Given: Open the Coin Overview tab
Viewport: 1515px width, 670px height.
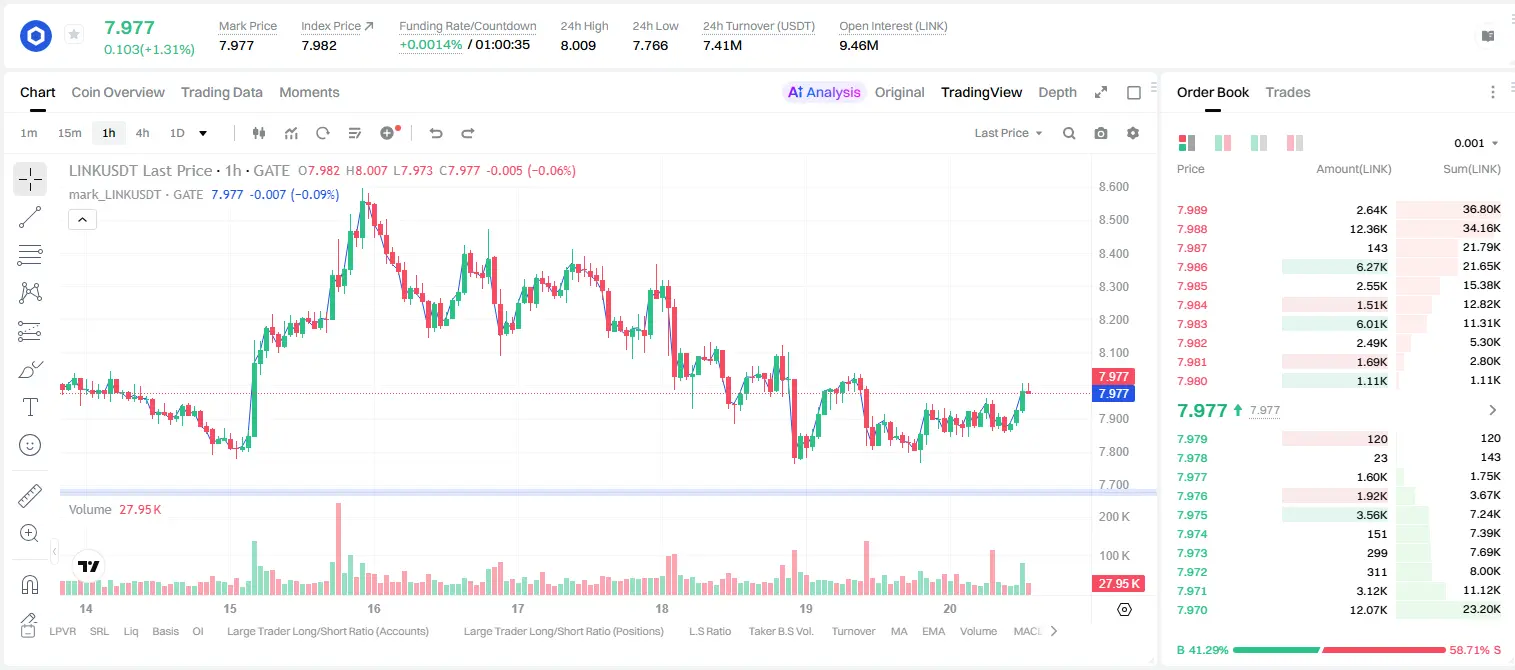Looking at the screenshot, I should point(118,92).
